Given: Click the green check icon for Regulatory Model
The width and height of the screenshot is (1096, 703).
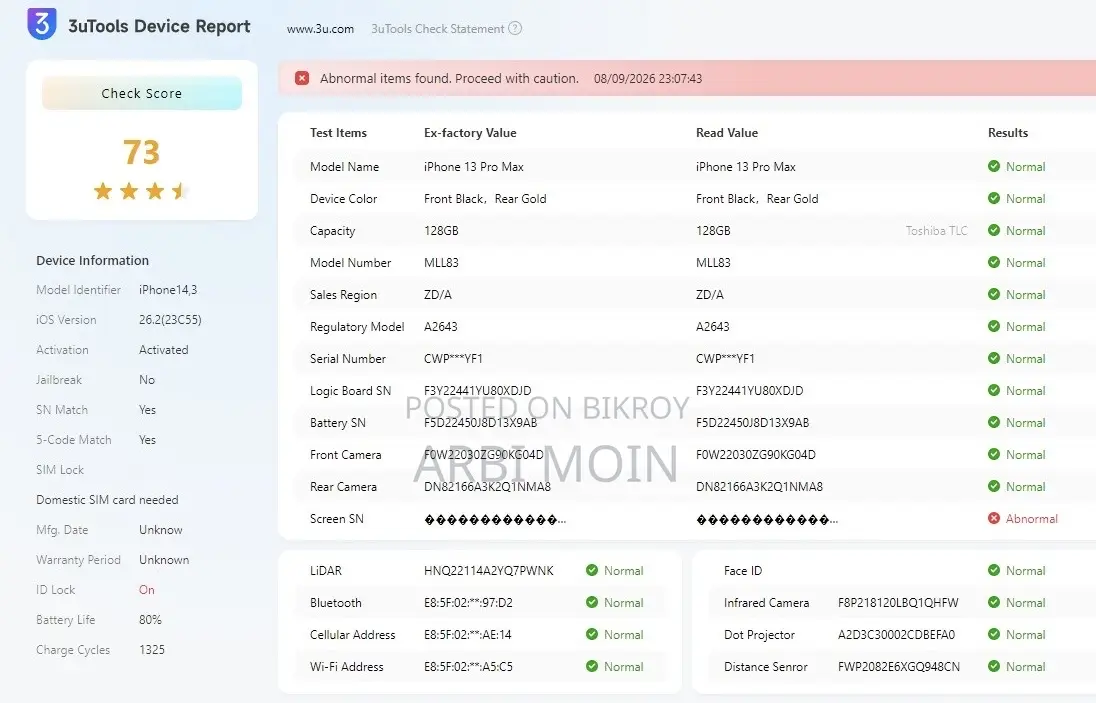Looking at the screenshot, I should point(994,326).
